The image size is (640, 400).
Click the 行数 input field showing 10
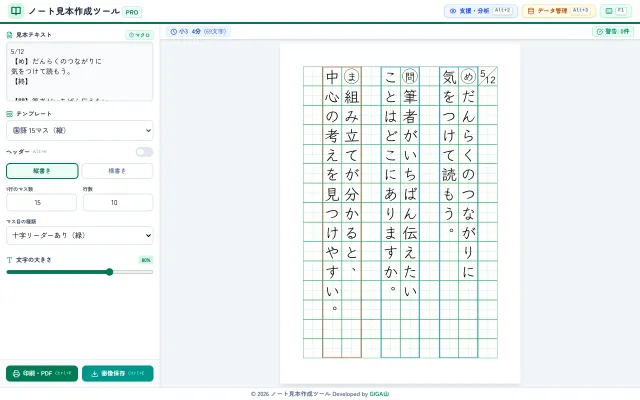(118, 202)
